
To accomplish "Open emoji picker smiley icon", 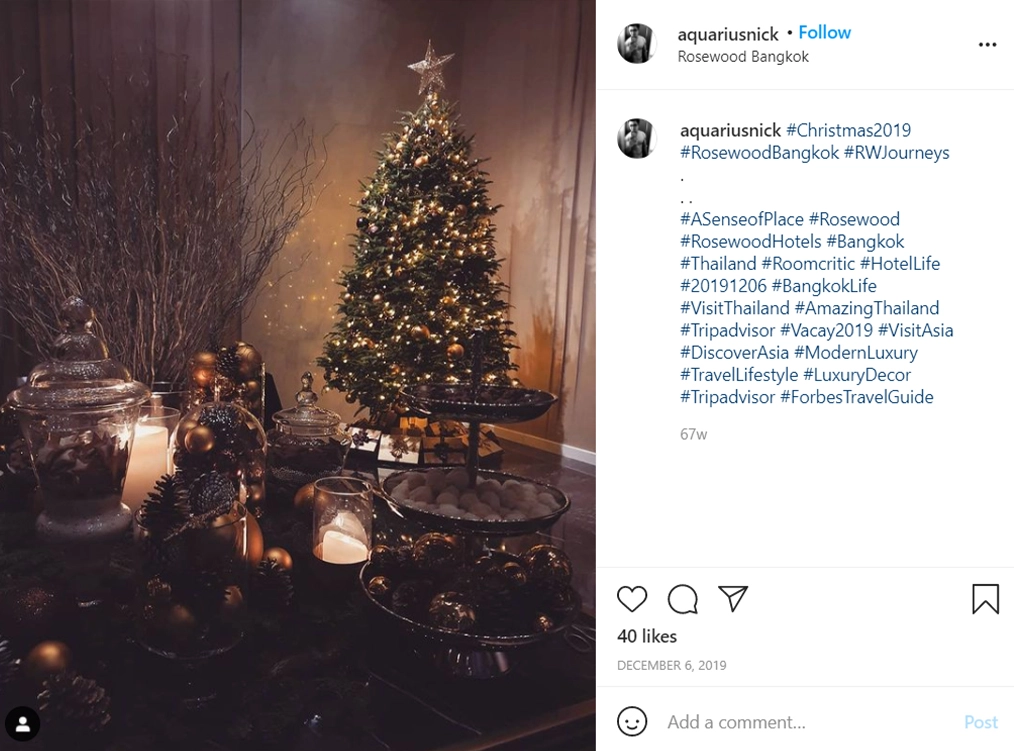I will (632, 721).
